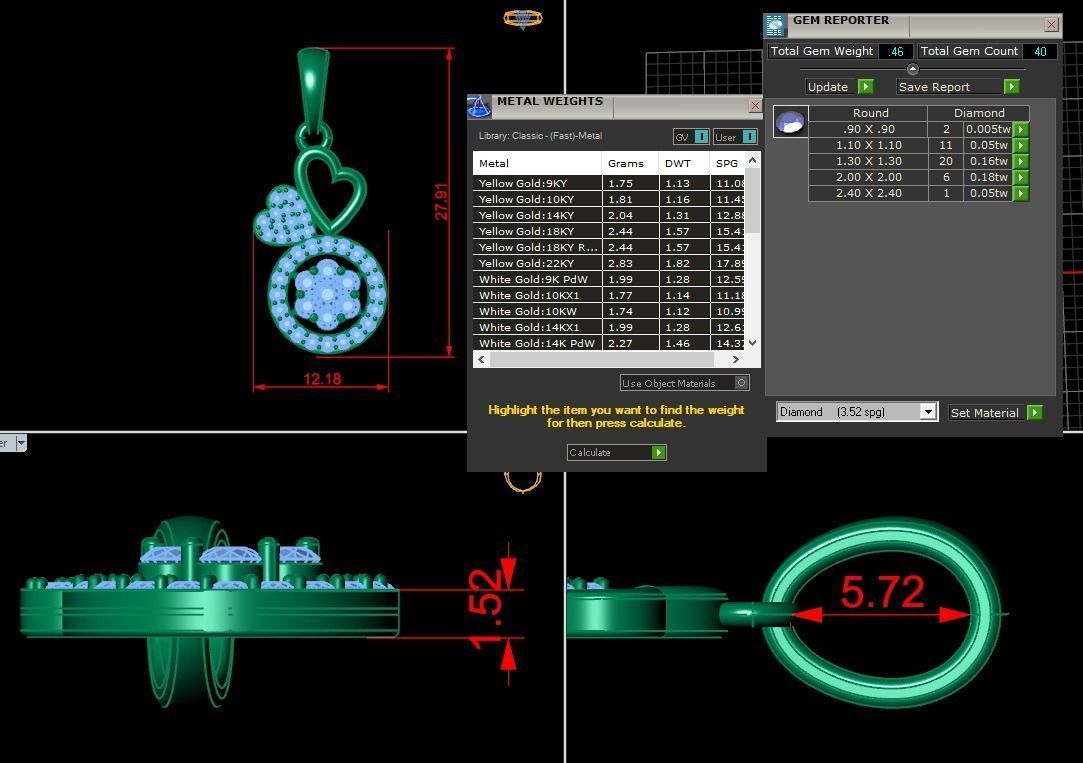This screenshot has width=1083, height=763.
Task: Select the White Gold:14KX1 row
Action: (x=608, y=327)
